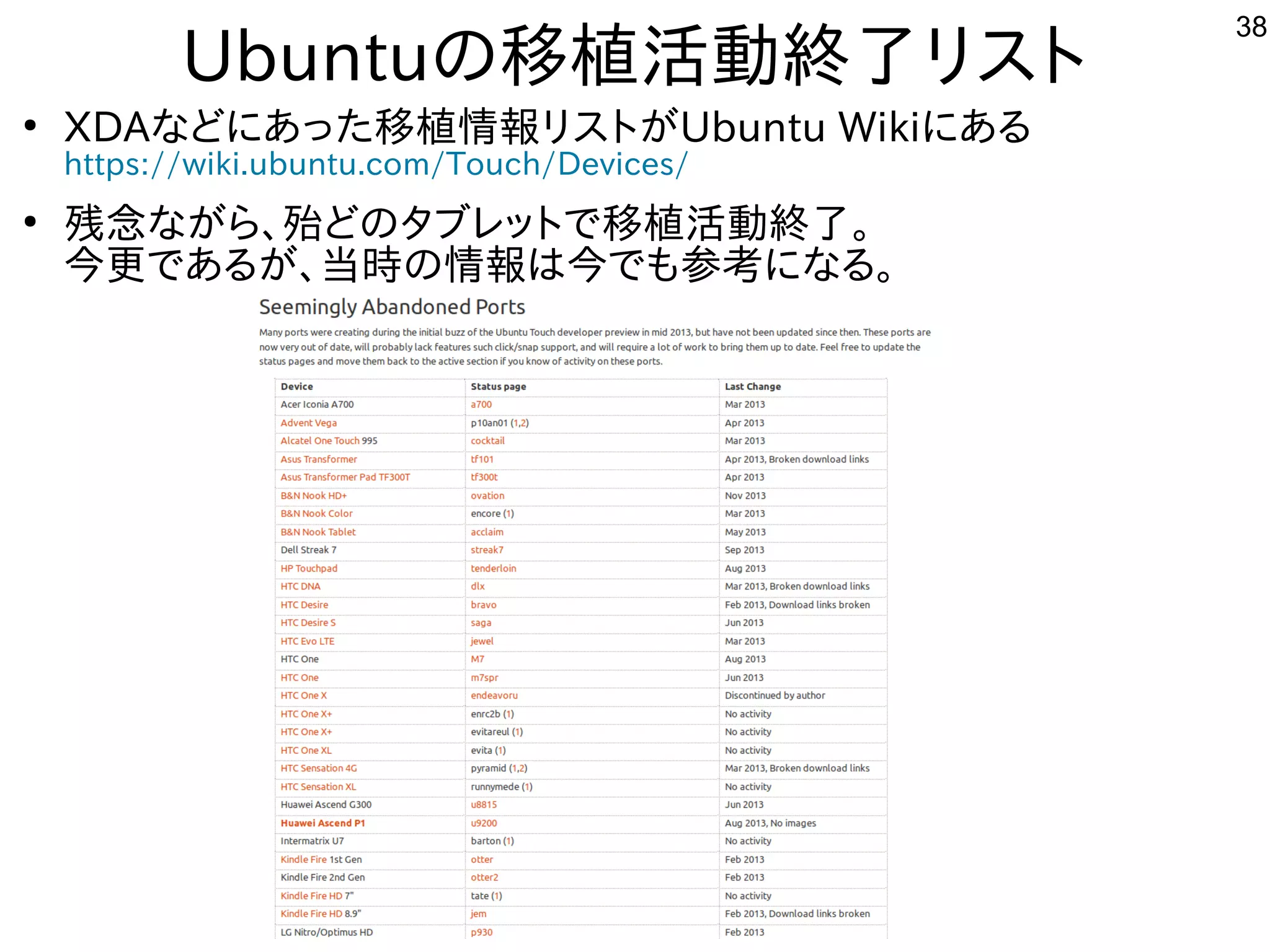Open the p930 status page link
The width and height of the screenshot is (1270, 952).
tap(481, 933)
